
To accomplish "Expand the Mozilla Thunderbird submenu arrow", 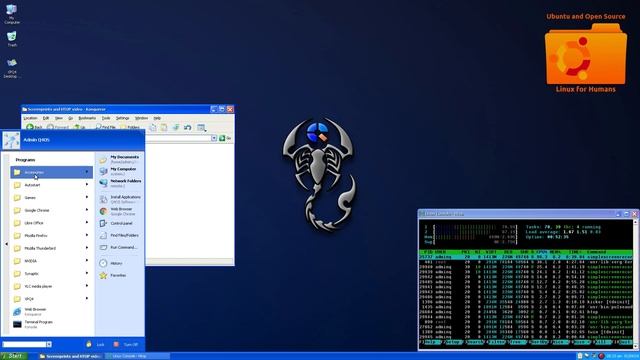I will point(87,248).
